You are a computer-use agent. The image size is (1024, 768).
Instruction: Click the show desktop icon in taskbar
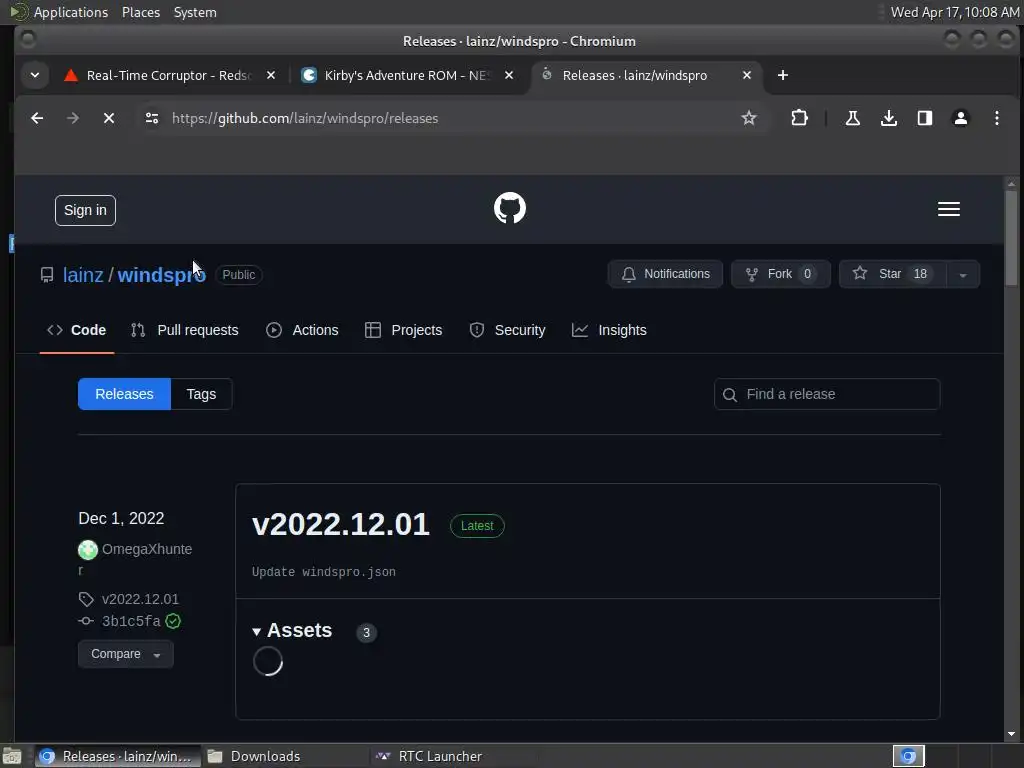[12, 757]
